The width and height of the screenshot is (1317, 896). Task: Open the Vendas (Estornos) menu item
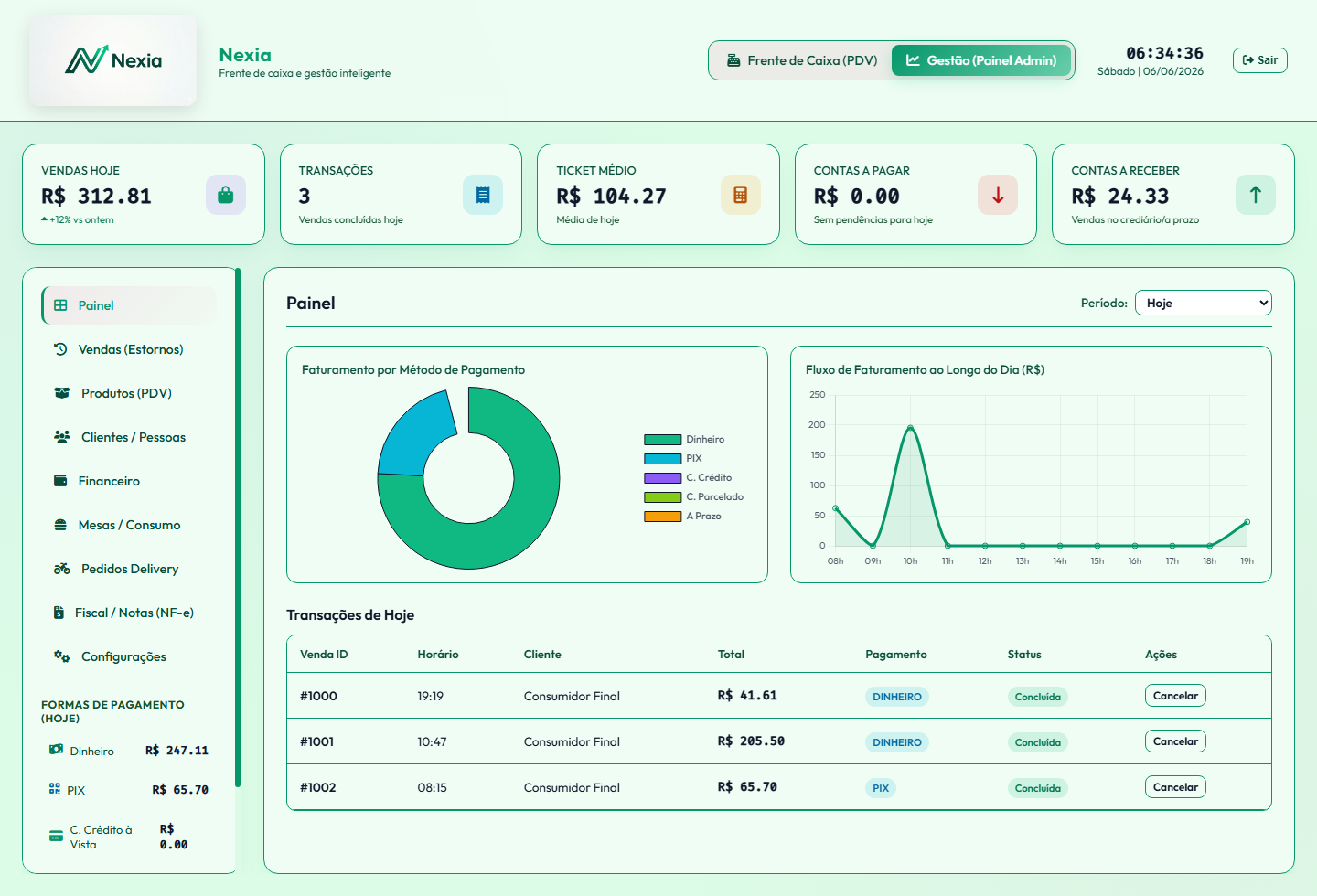tap(130, 349)
